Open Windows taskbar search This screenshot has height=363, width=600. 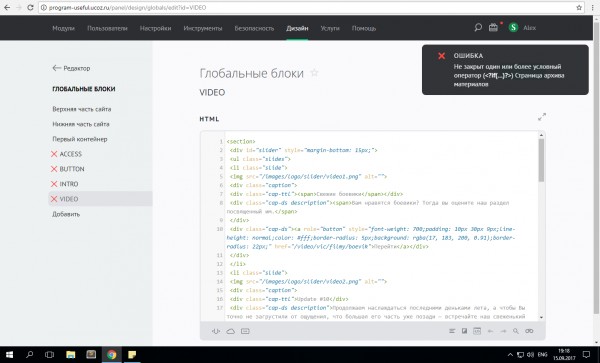[x=29, y=355]
